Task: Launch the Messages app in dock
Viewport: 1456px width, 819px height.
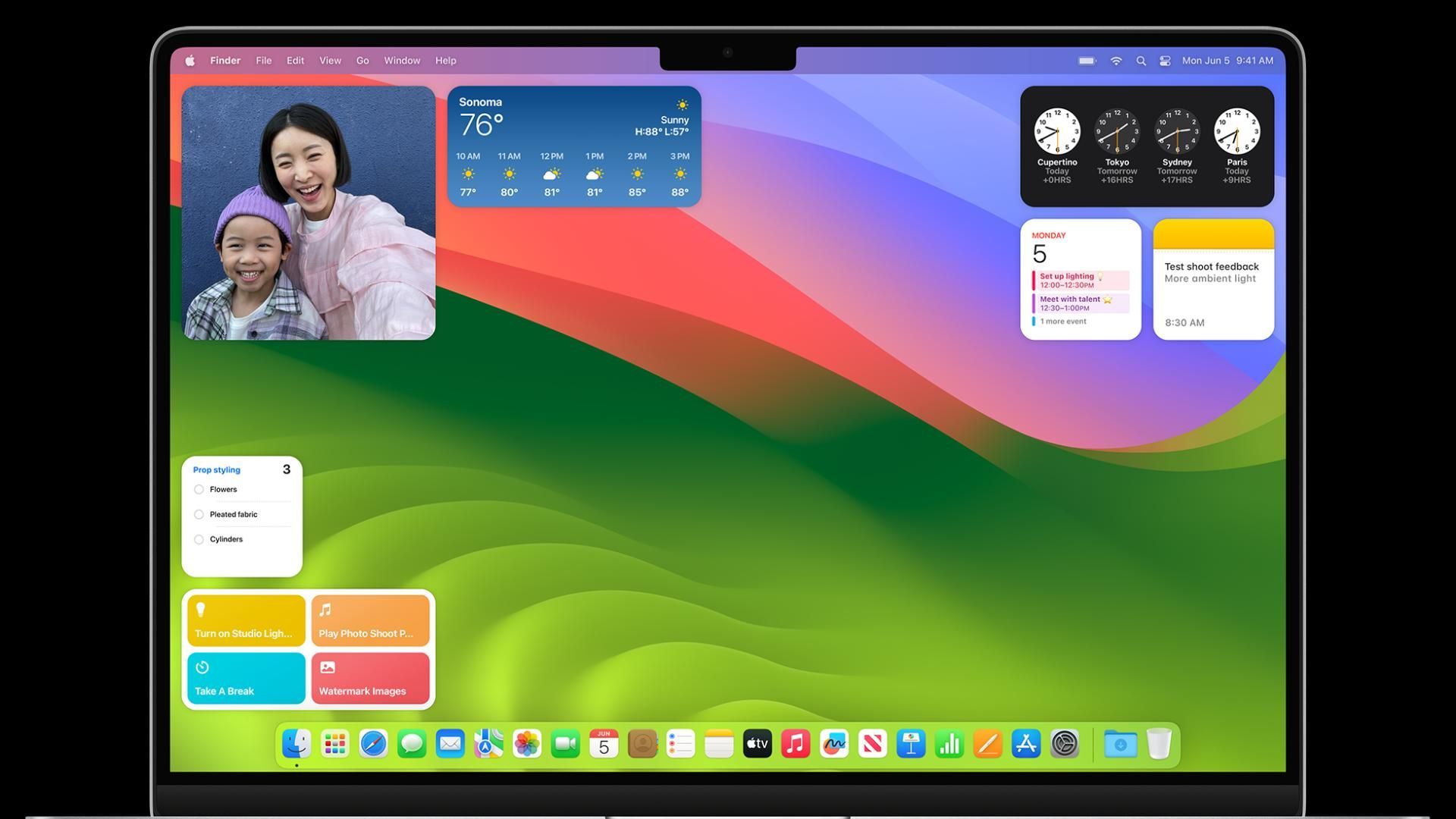Action: click(412, 744)
